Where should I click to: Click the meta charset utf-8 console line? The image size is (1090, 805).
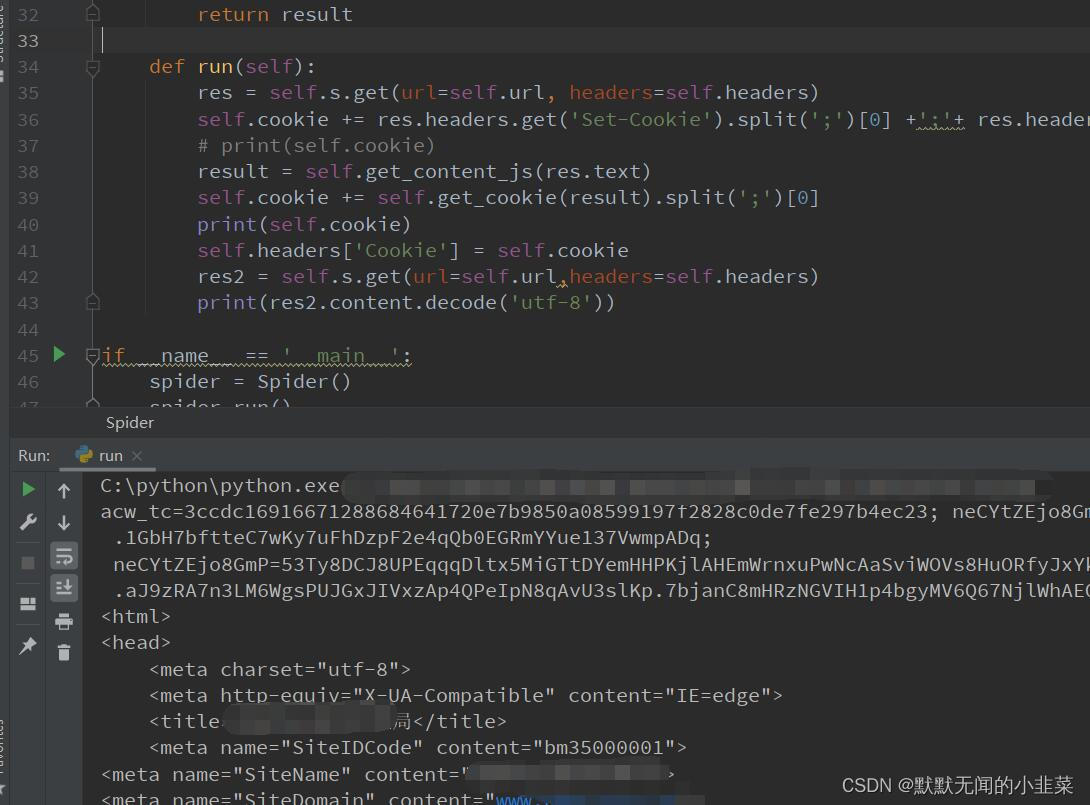pyautogui.click(x=280, y=669)
